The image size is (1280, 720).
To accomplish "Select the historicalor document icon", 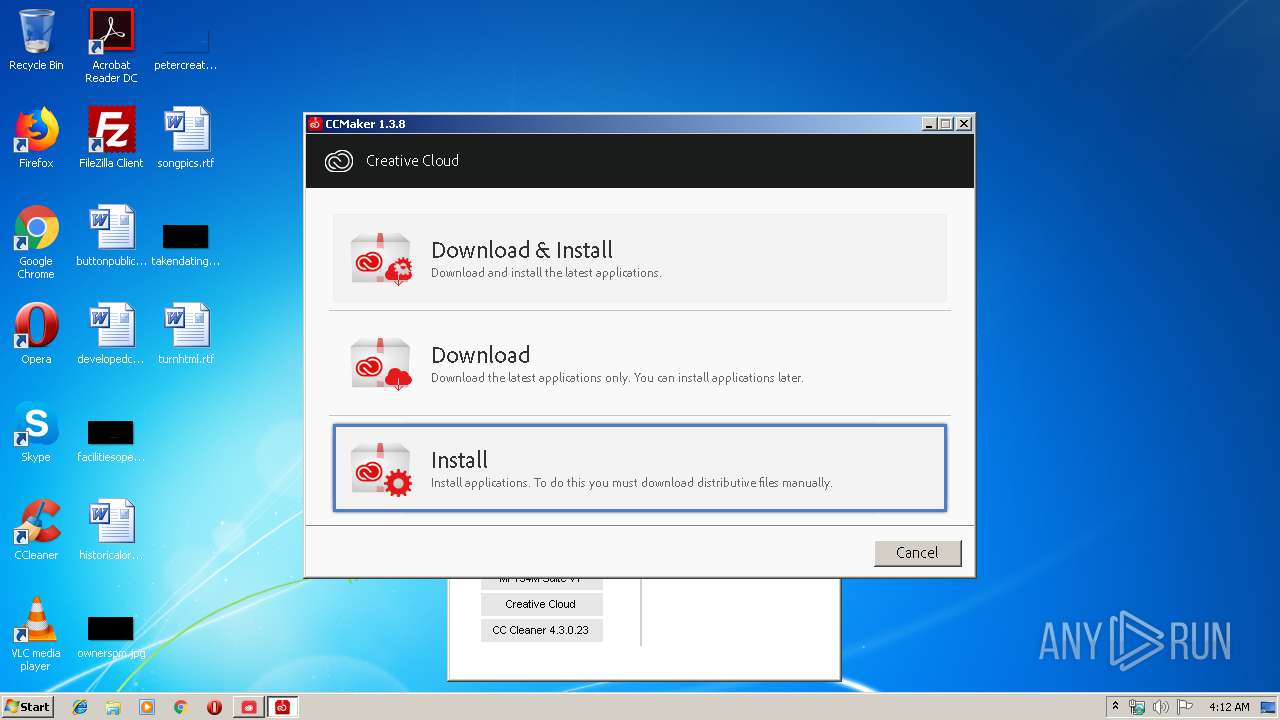I will [111, 530].
